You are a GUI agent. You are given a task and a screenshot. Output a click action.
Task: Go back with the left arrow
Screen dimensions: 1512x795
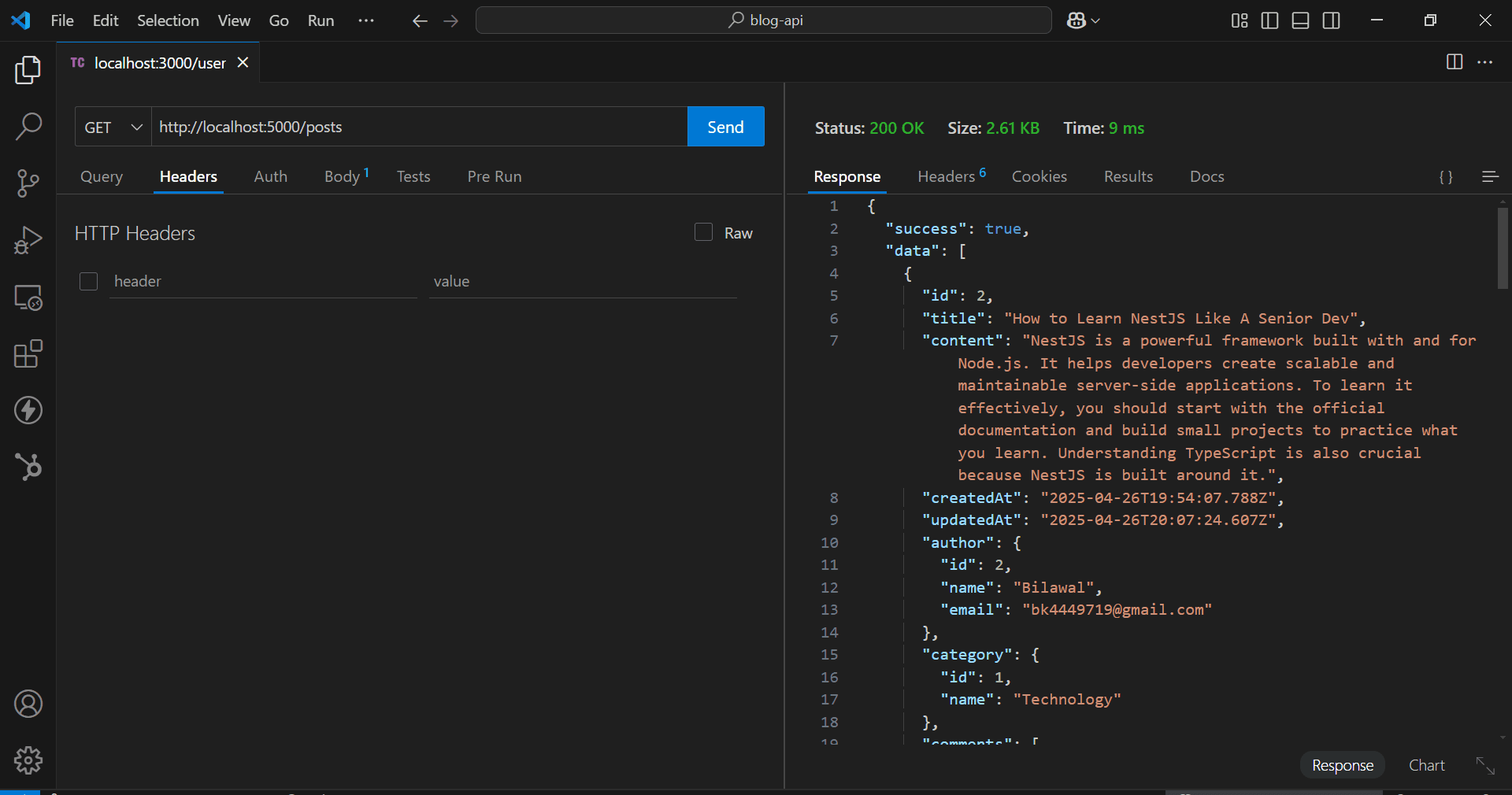pos(420,20)
